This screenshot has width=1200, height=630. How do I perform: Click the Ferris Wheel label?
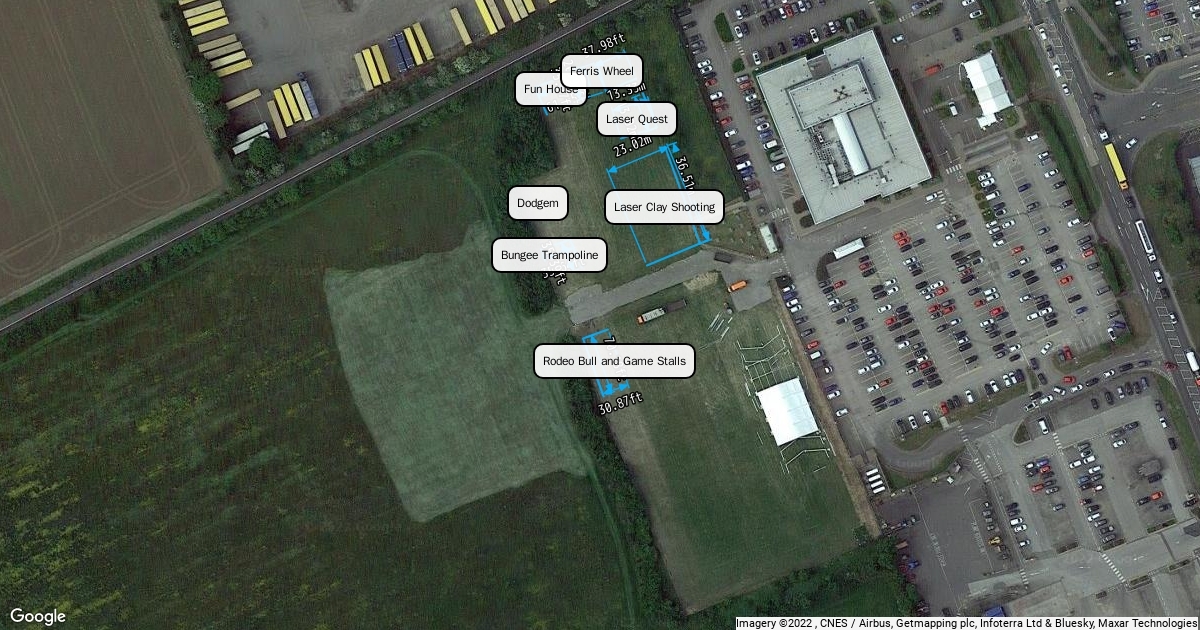pyautogui.click(x=602, y=71)
